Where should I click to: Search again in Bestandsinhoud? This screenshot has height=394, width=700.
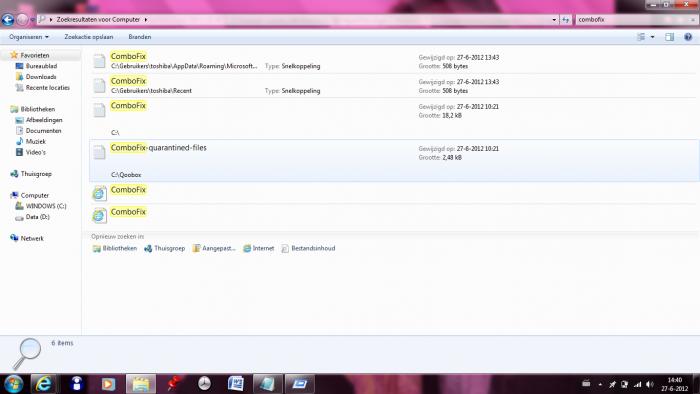[x=308, y=249]
